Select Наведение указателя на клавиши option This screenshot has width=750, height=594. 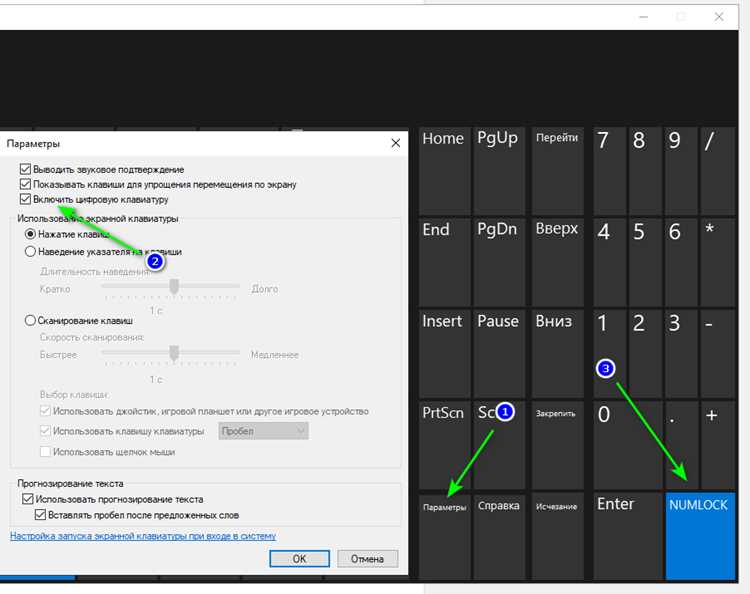(x=30, y=252)
